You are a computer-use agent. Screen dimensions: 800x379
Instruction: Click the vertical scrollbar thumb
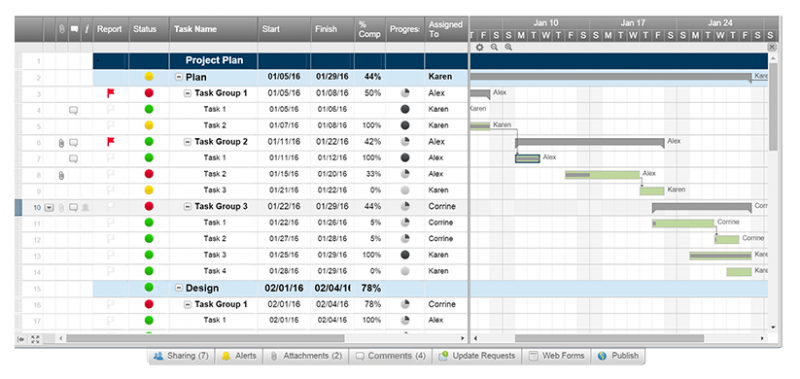coord(772,107)
